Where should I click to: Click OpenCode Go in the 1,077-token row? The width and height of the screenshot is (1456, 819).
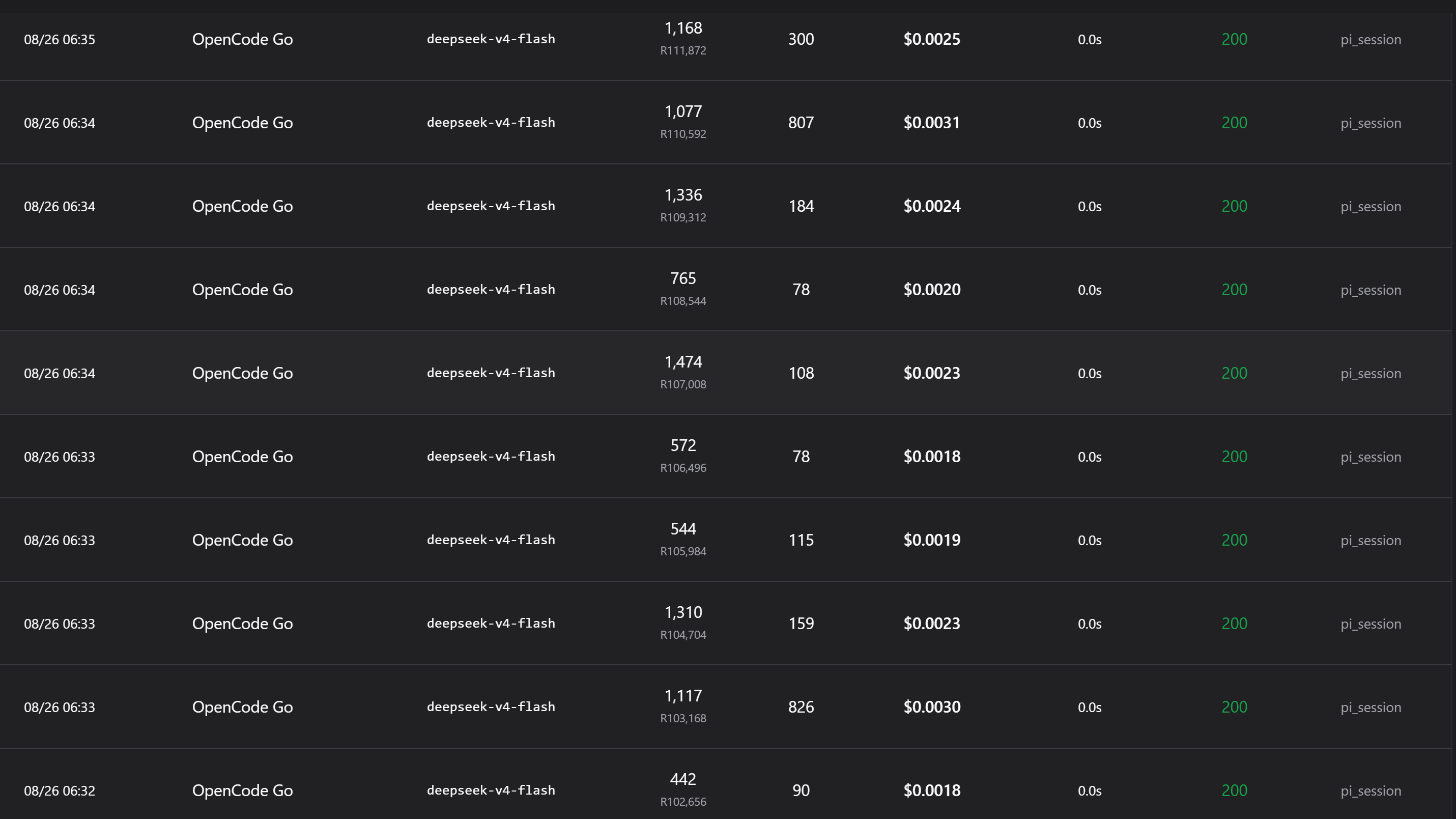[x=242, y=123]
